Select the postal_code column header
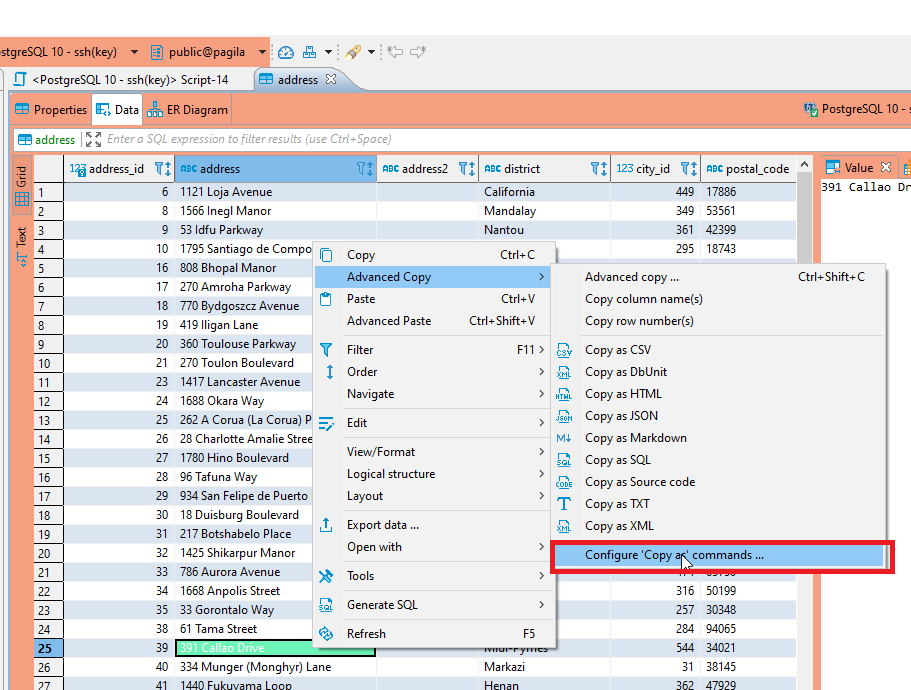 748,169
